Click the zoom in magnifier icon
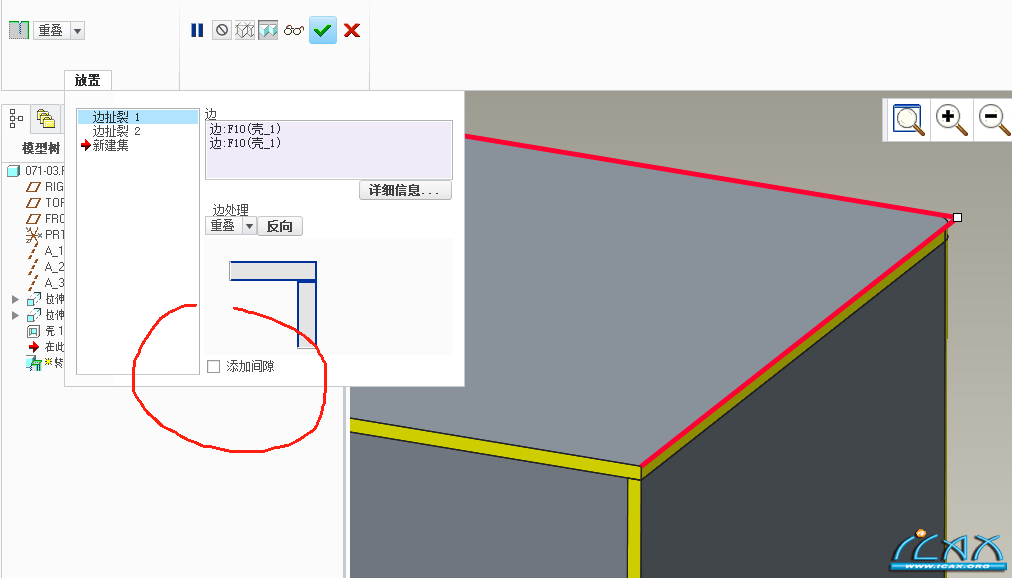The image size is (1012, 578). 951,119
